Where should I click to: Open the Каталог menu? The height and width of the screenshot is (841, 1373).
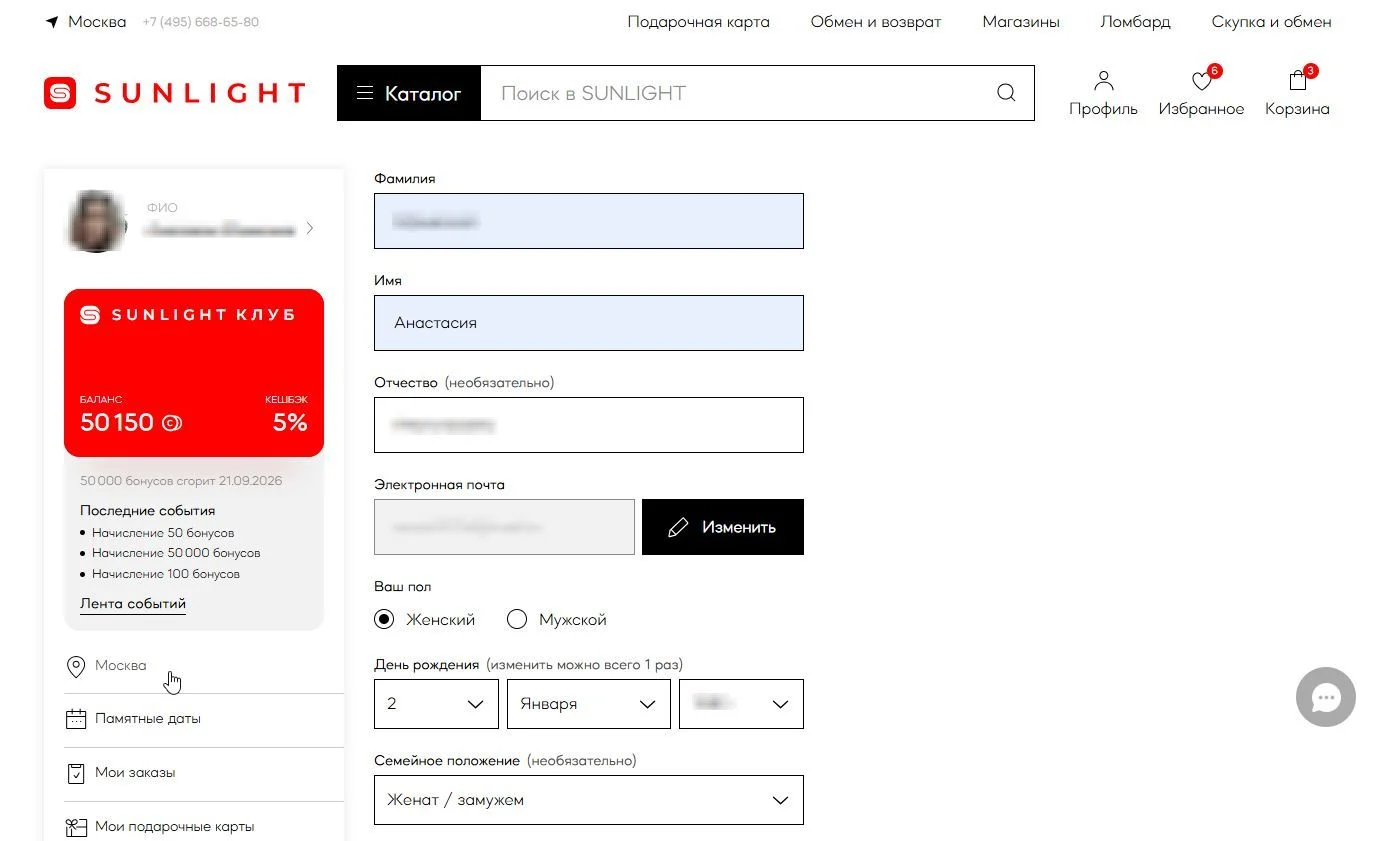click(x=409, y=93)
